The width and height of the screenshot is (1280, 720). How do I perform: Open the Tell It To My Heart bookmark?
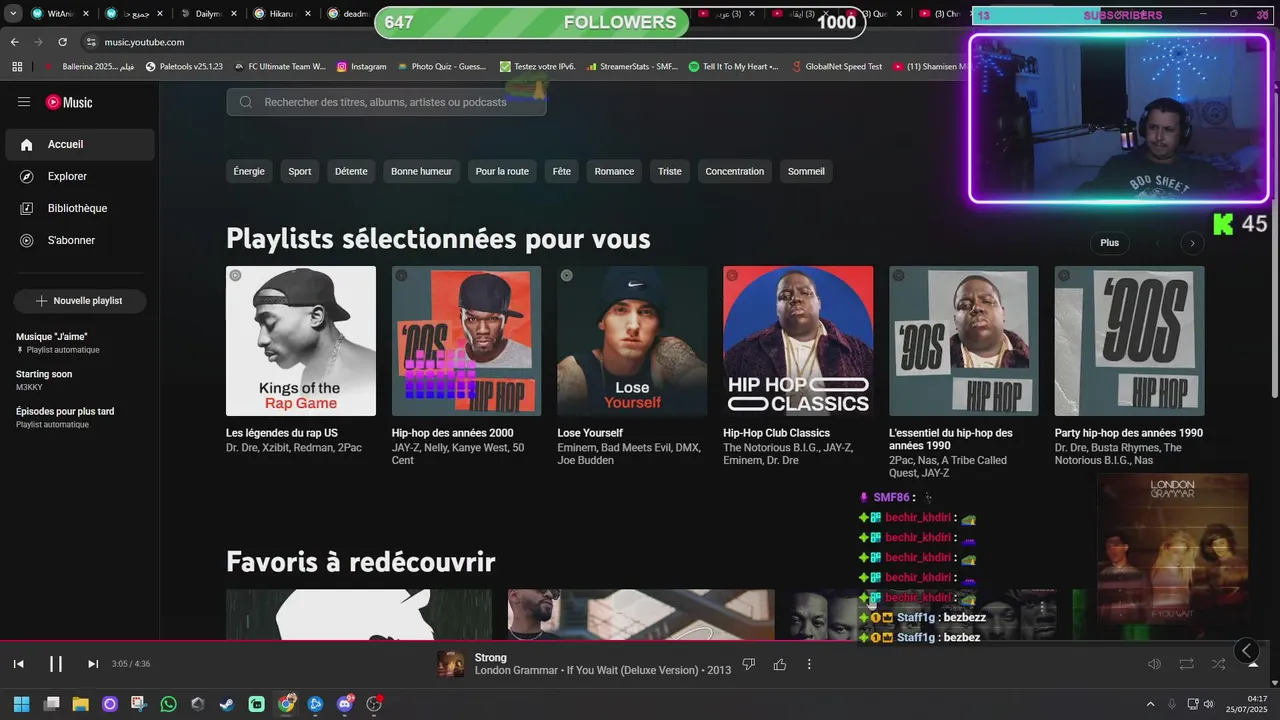click(x=734, y=66)
